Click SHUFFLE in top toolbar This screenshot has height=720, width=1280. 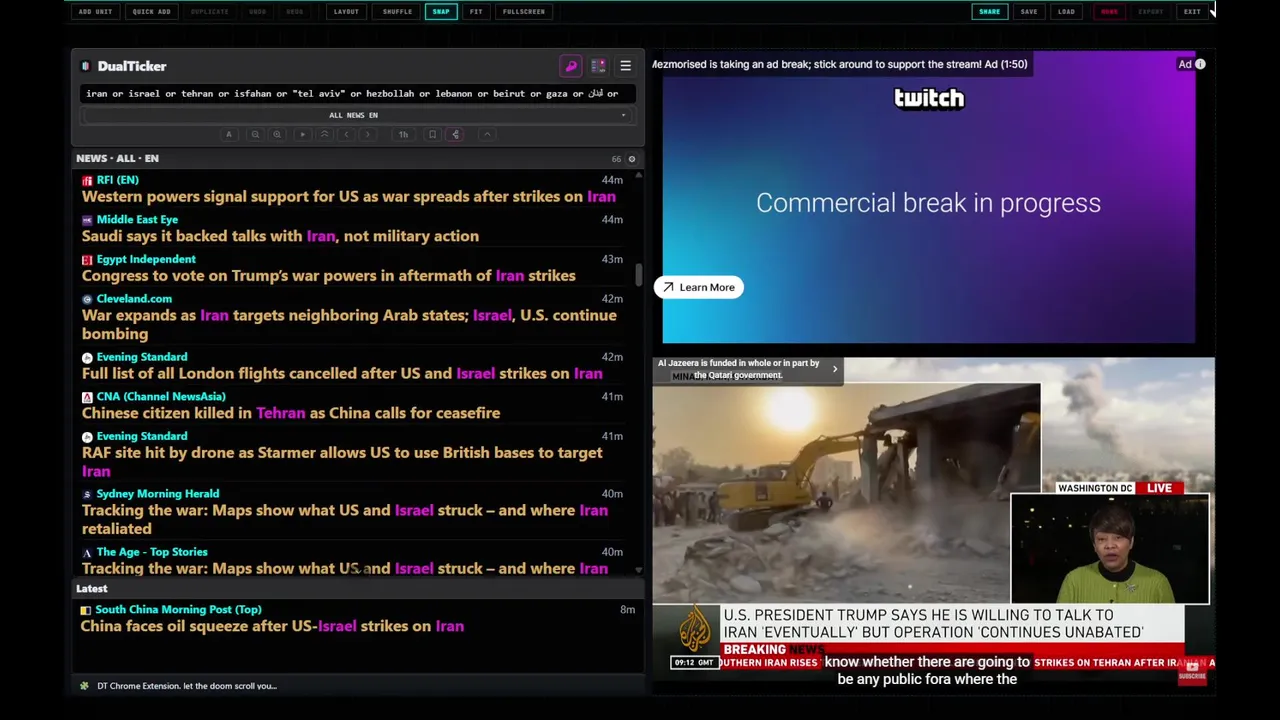point(397,12)
